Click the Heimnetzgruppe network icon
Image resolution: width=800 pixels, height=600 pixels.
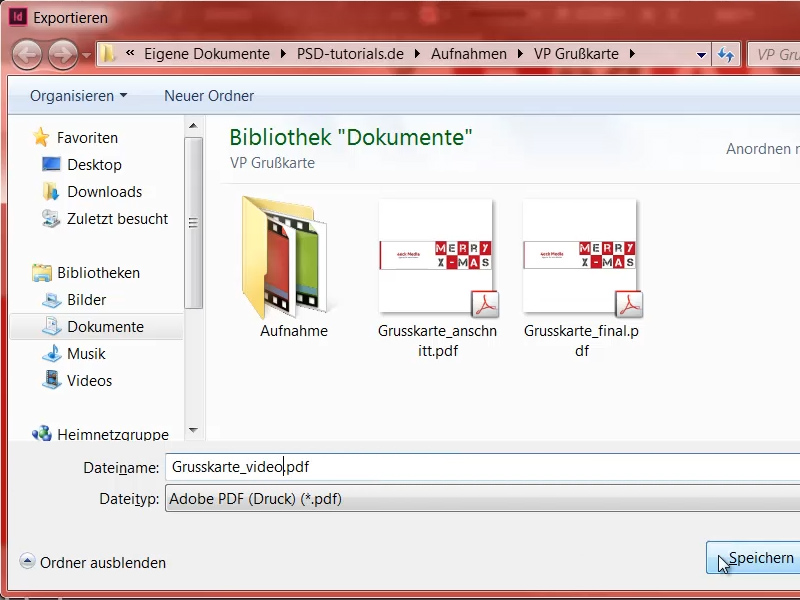[42, 434]
